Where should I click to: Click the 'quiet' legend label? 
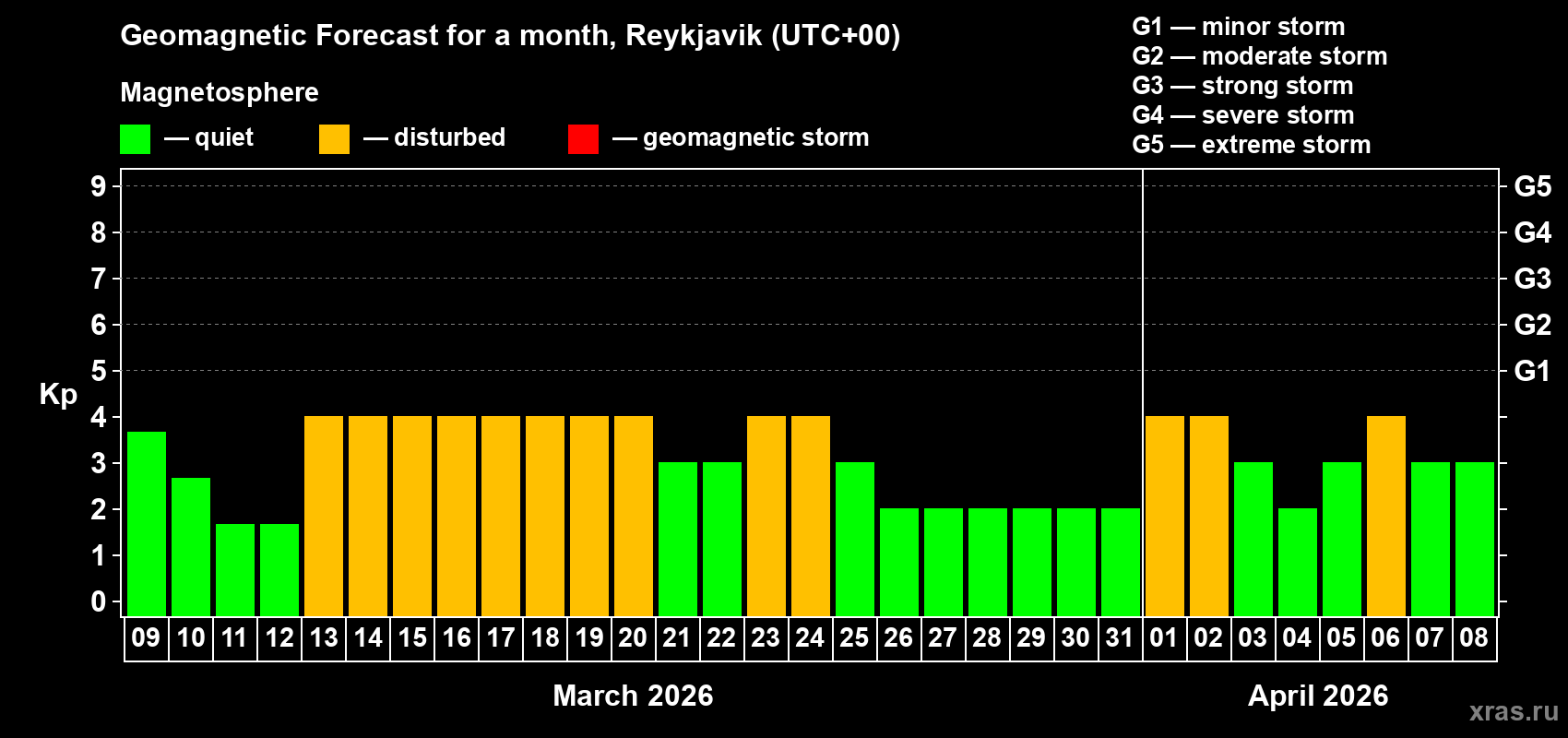pos(224,137)
